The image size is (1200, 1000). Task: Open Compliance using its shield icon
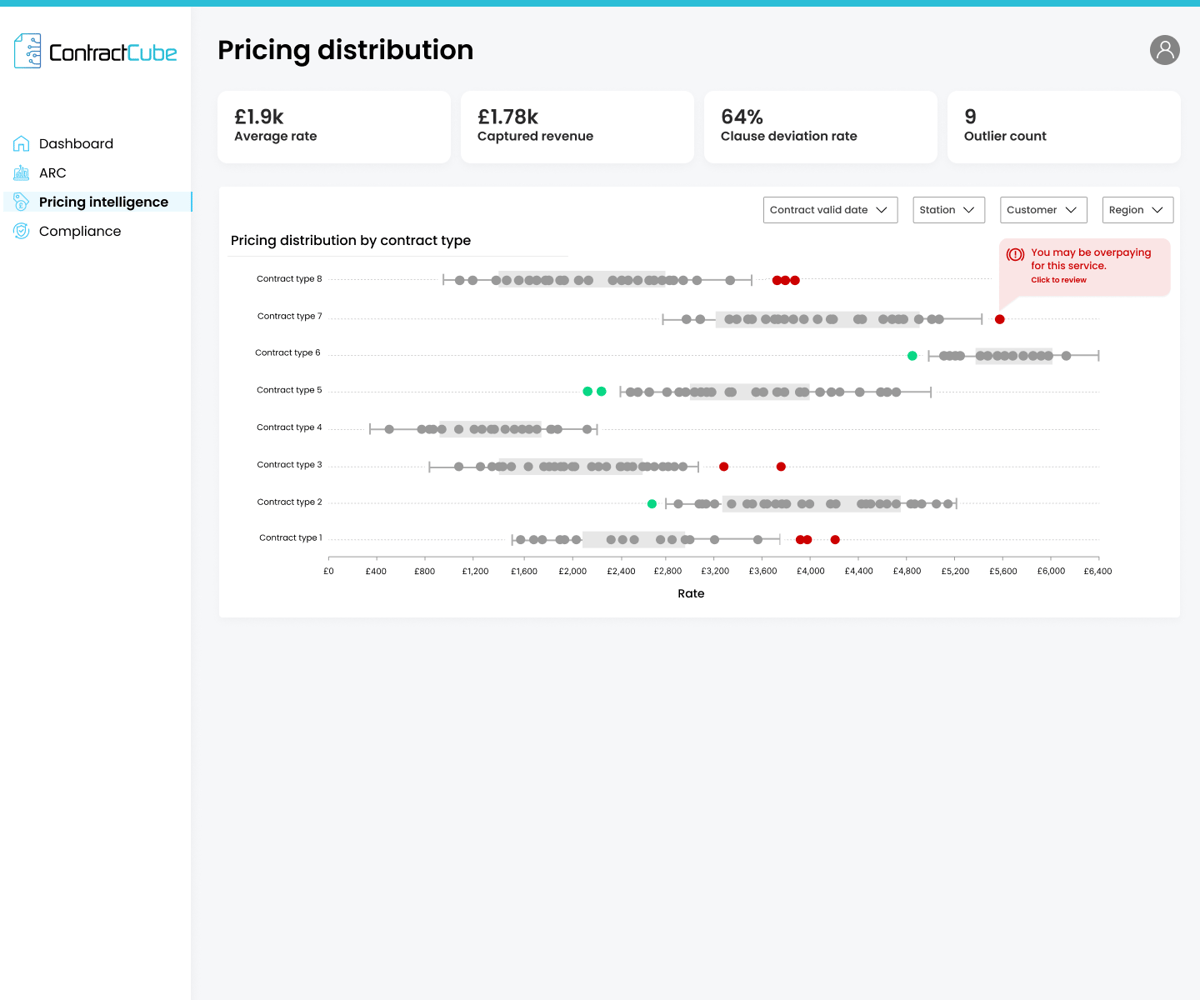[22, 231]
